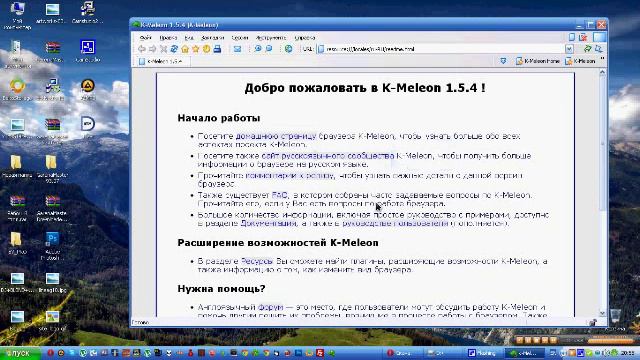
Task: Open the dropdown arrow left of K-Meleon Home
Action: [503, 61]
